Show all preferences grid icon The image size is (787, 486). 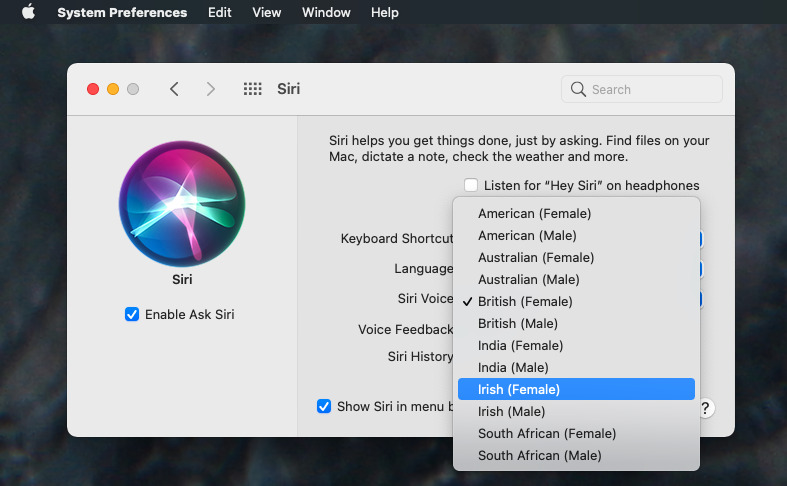[x=253, y=89]
